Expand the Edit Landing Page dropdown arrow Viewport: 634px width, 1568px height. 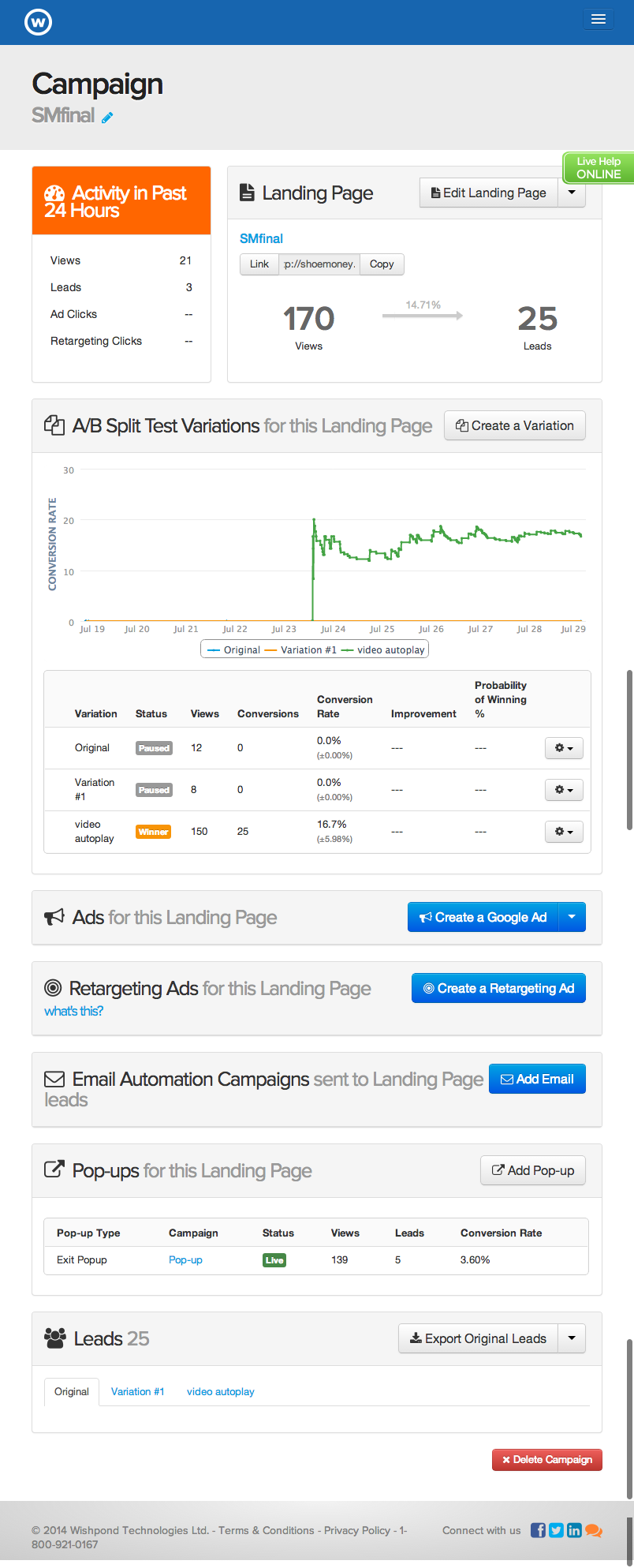tap(572, 193)
